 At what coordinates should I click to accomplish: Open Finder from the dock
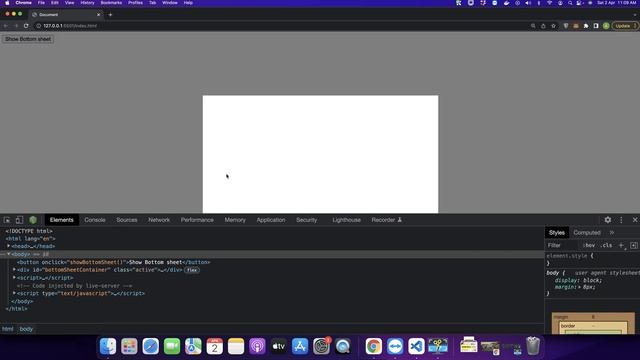(x=108, y=347)
